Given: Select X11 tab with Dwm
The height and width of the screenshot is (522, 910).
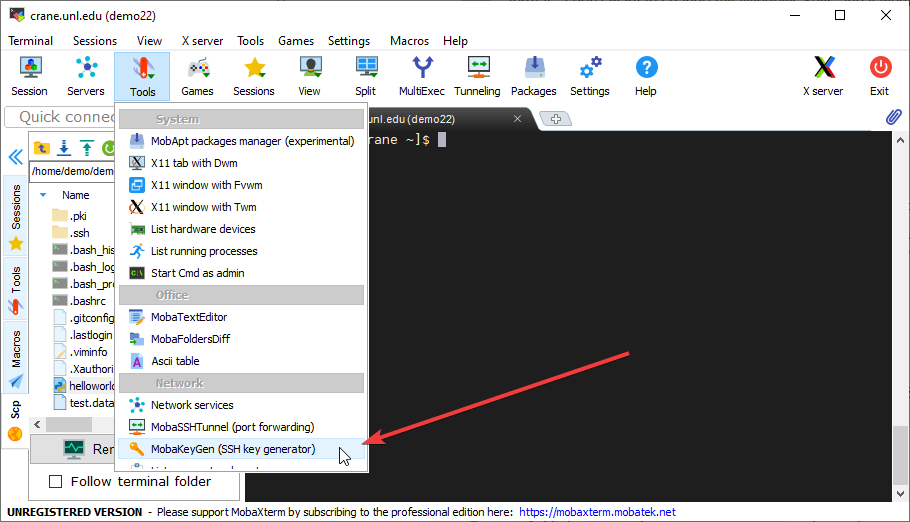Looking at the screenshot, I should coord(242,163).
